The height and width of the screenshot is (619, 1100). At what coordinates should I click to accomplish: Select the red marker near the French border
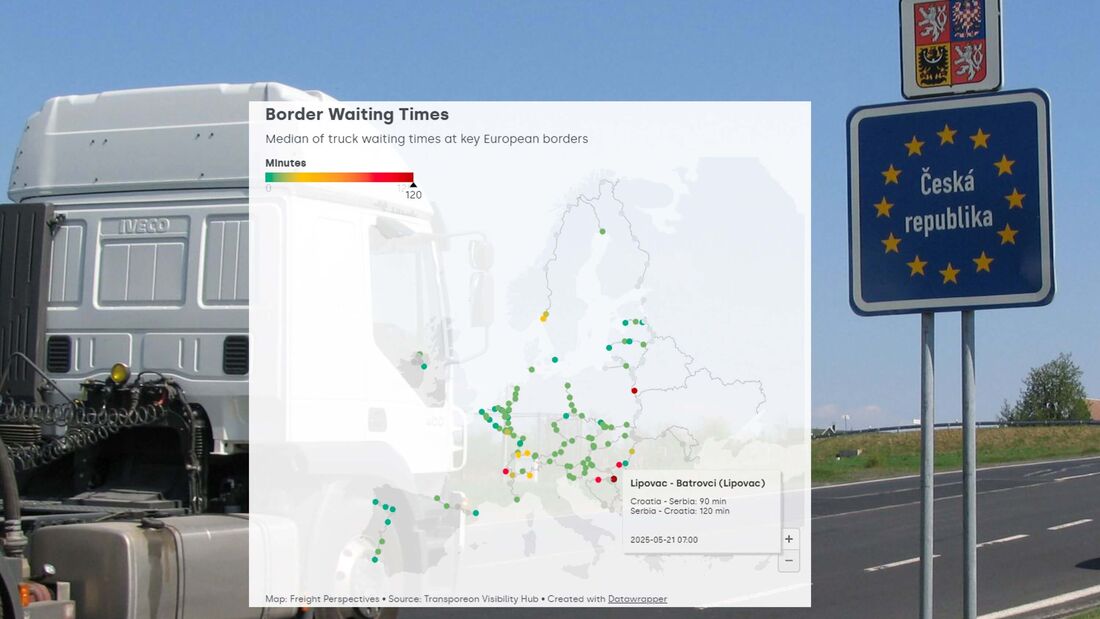[504, 471]
